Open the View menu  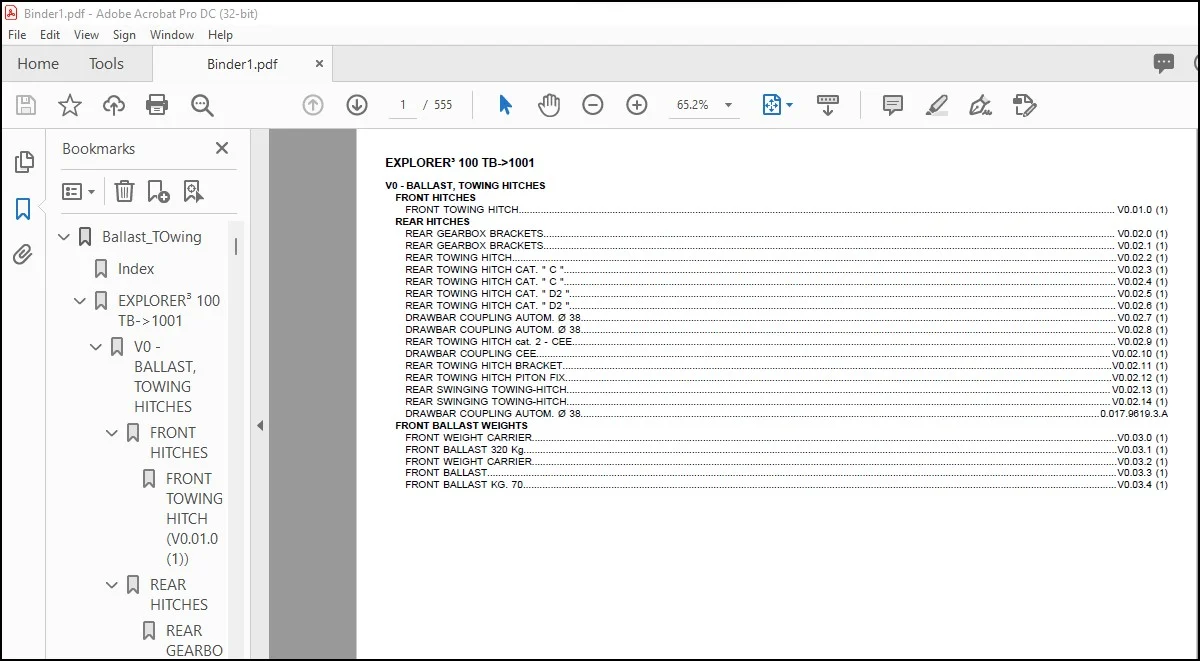point(87,34)
